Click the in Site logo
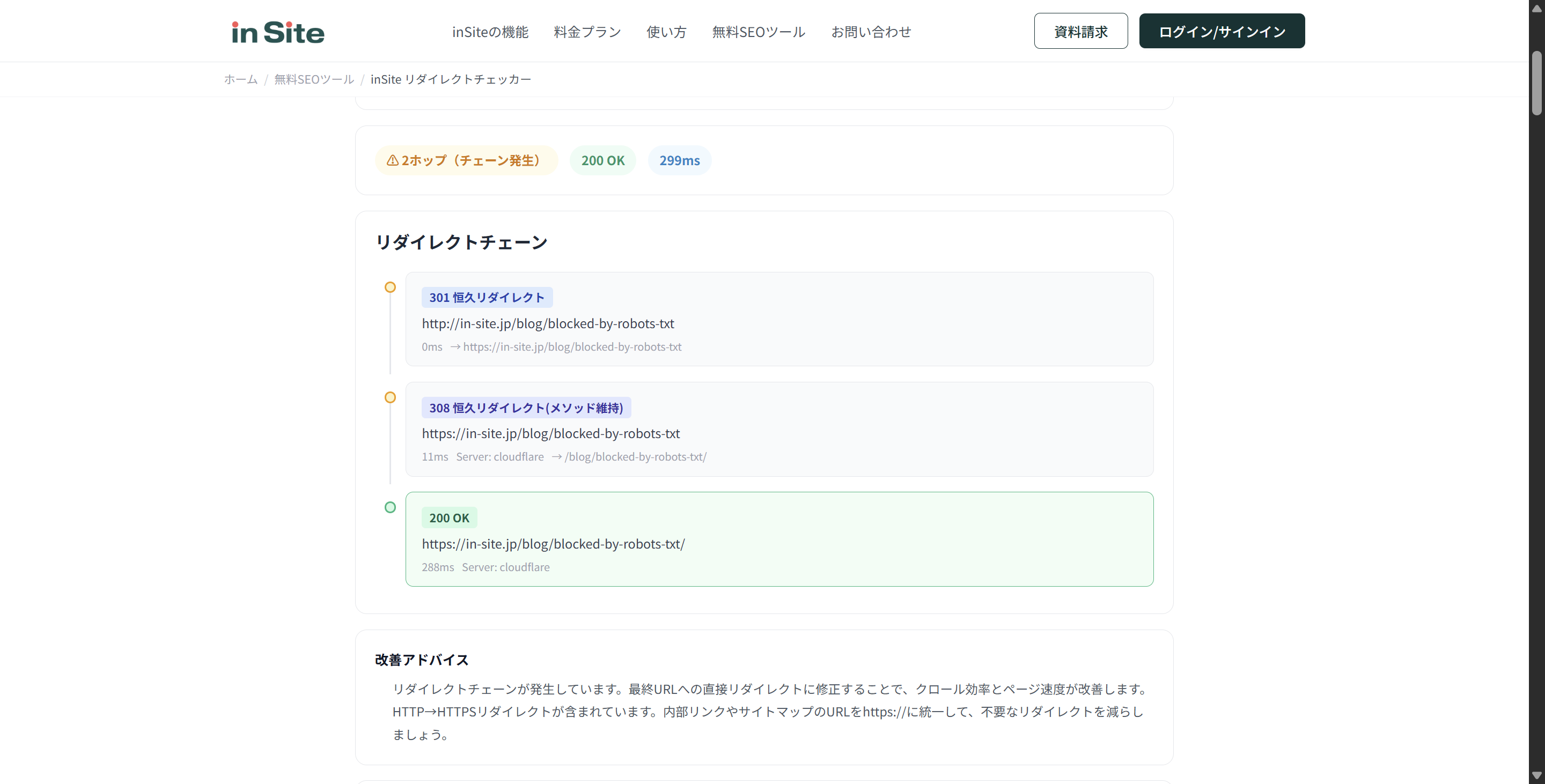The height and width of the screenshot is (784, 1545). pyautogui.click(x=276, y=31)
